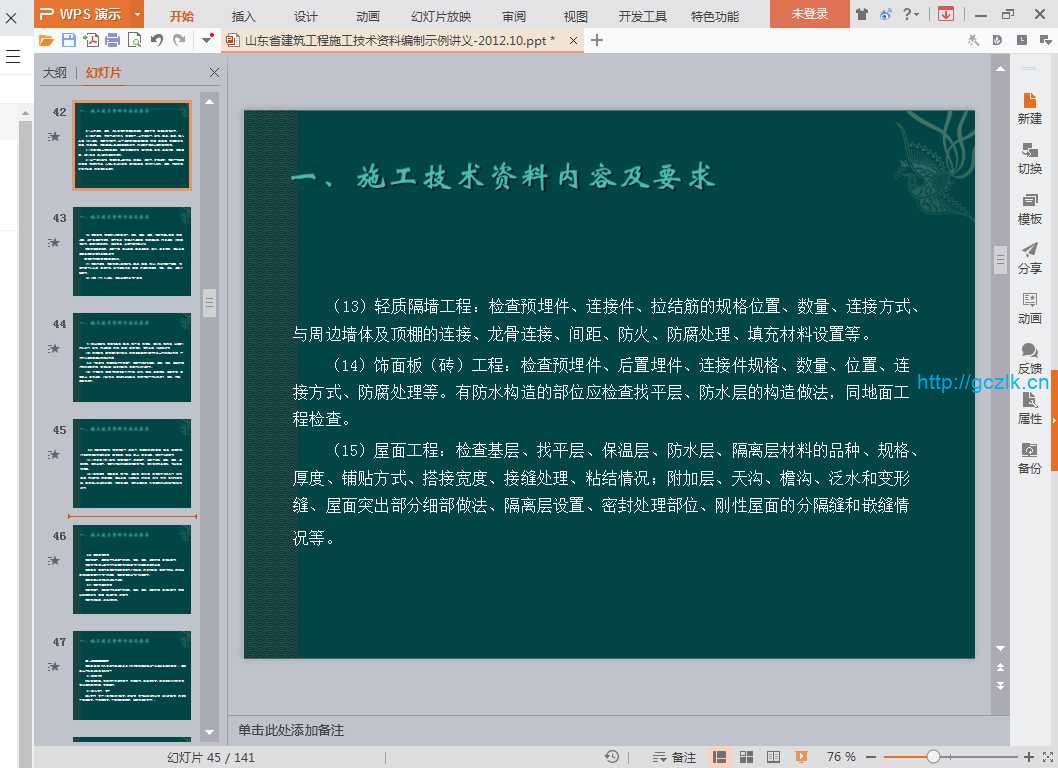Screen dimensions: 1058x768
Task: Switch to slide sorter view icon
Action: [x=746, y=757]
